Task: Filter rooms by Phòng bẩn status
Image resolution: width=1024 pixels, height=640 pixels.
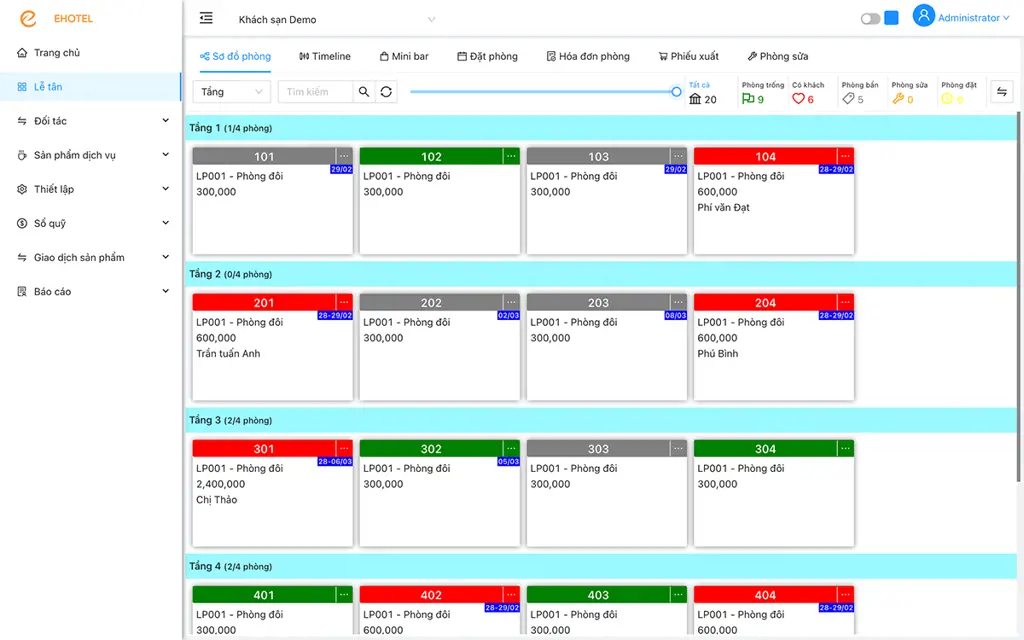Action: [859, 93]
